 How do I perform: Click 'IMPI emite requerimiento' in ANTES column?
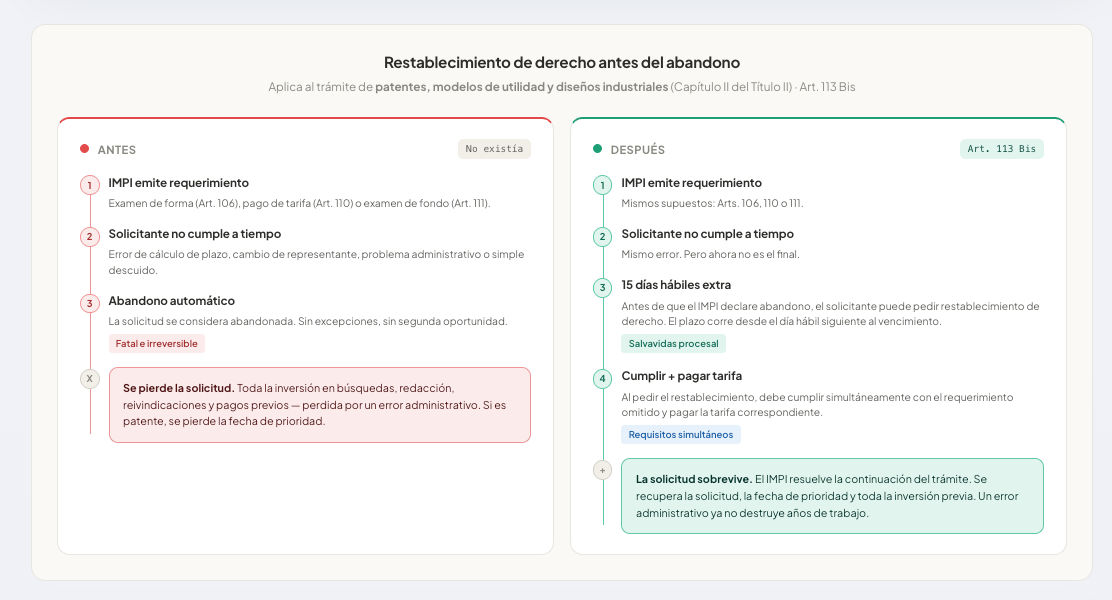[179, 183]
